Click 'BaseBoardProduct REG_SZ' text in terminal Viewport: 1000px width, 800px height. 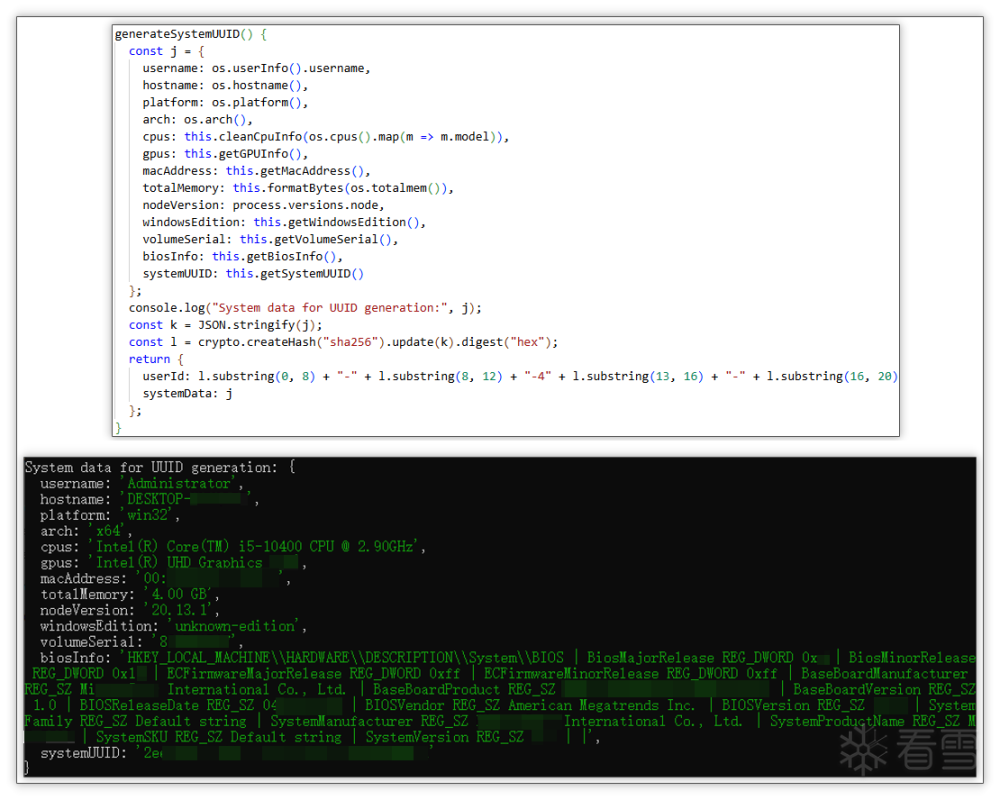tap(464, 690)
